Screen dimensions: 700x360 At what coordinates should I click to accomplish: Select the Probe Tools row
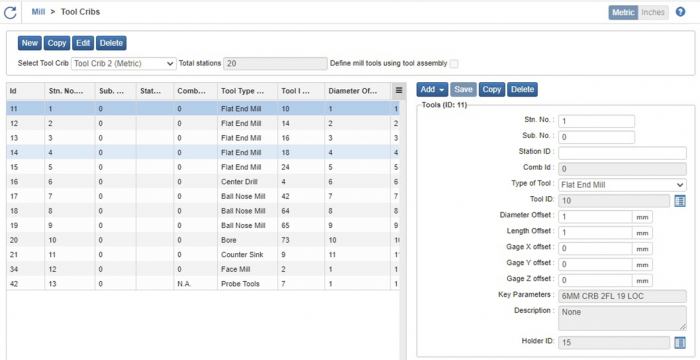click(x=203, y=284)
